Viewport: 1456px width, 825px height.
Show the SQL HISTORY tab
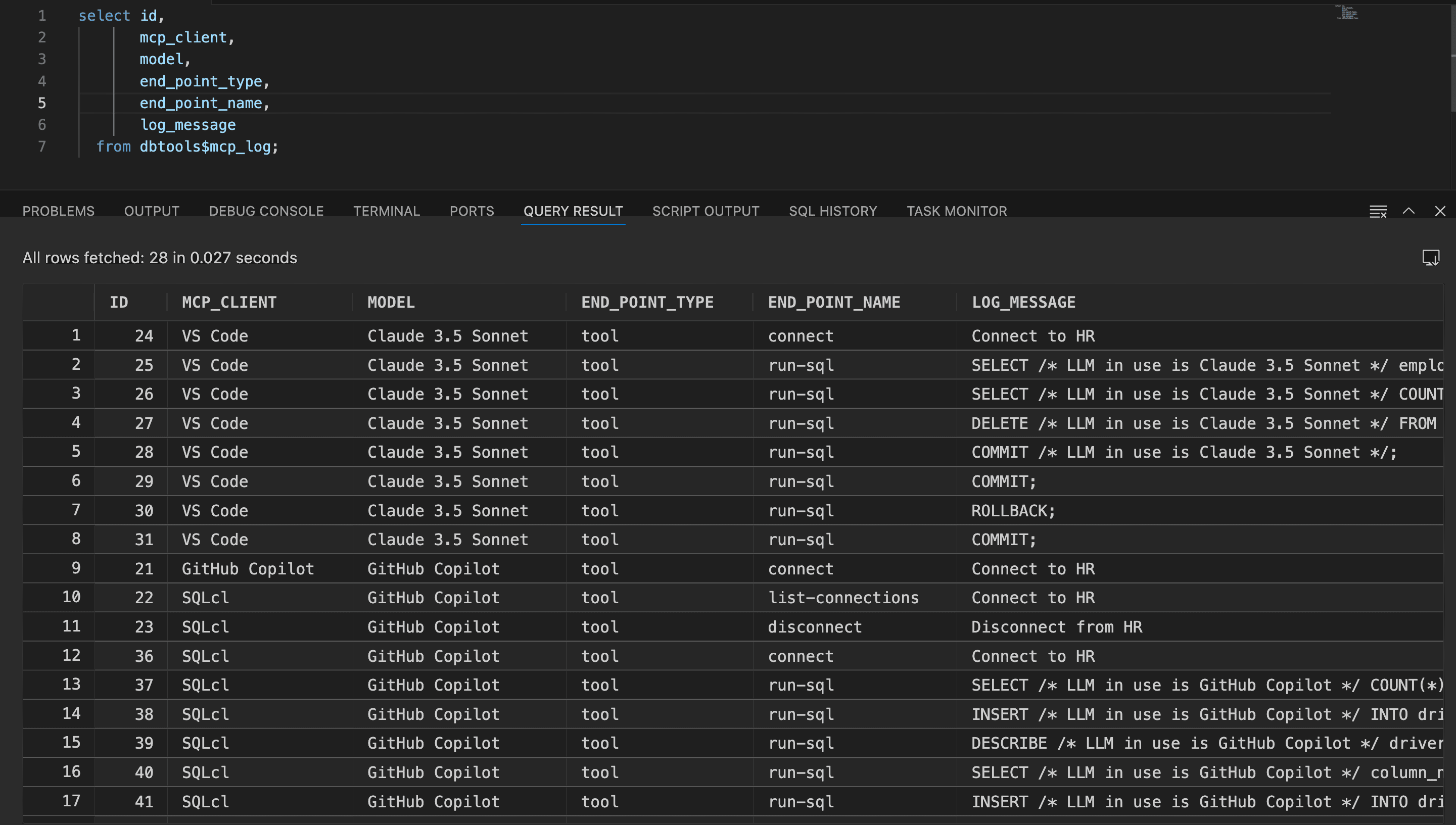pyautogui.click(x=832, y=211)
